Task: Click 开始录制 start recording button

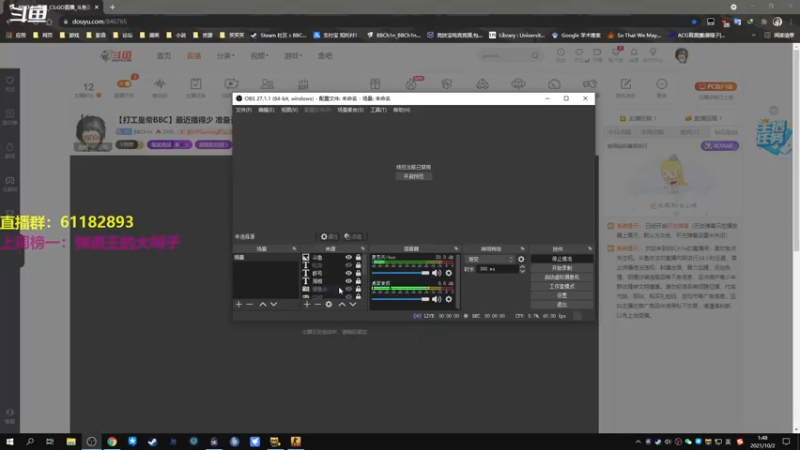Action: [562, 268]
